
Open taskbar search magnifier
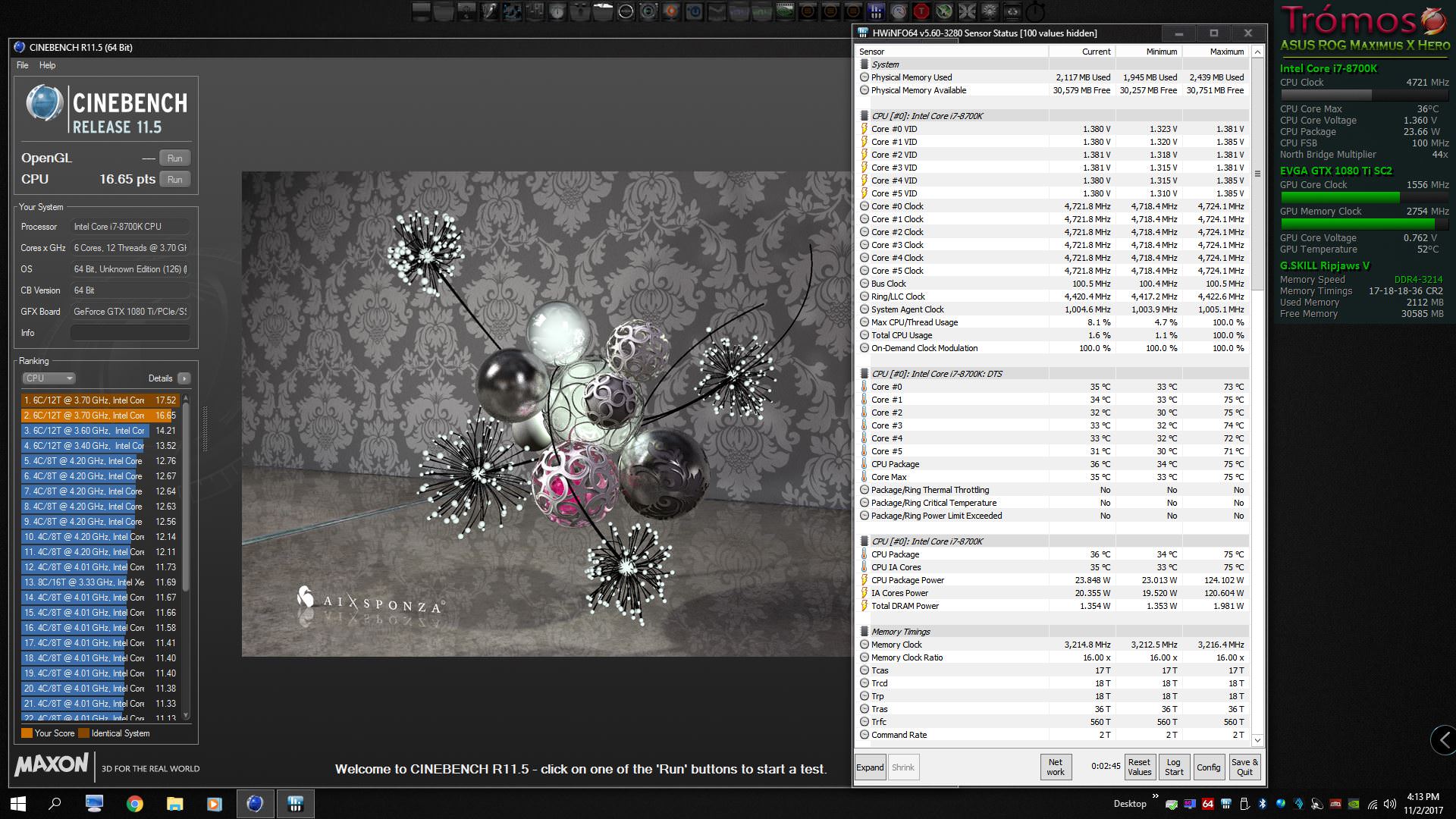[55, 804]
